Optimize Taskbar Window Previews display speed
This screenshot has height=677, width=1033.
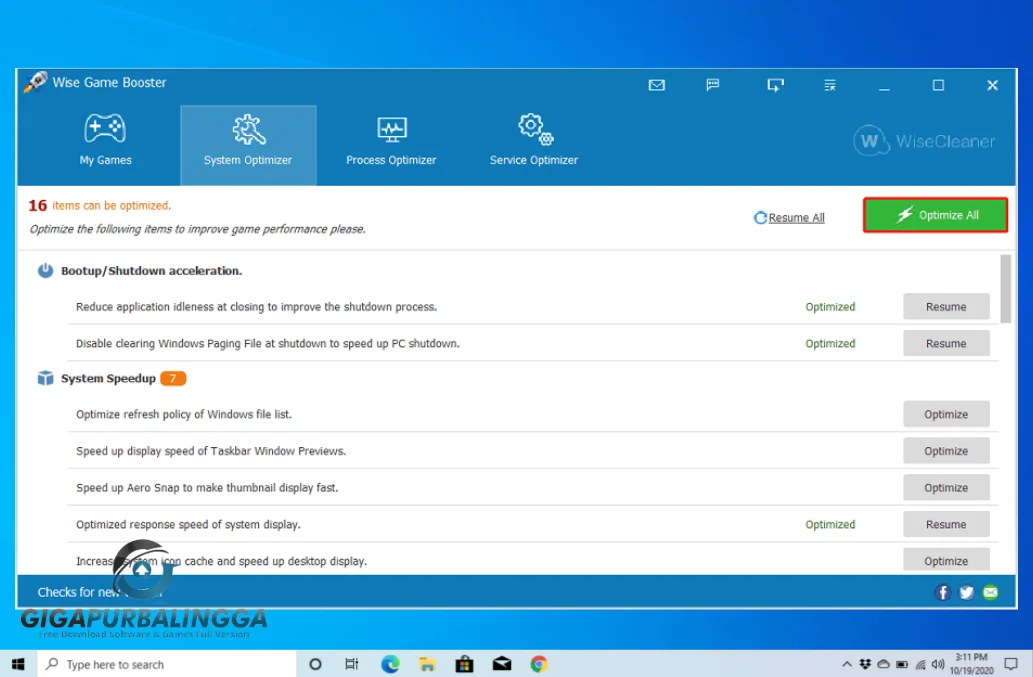pyautogui.click(x=946, y=451)
